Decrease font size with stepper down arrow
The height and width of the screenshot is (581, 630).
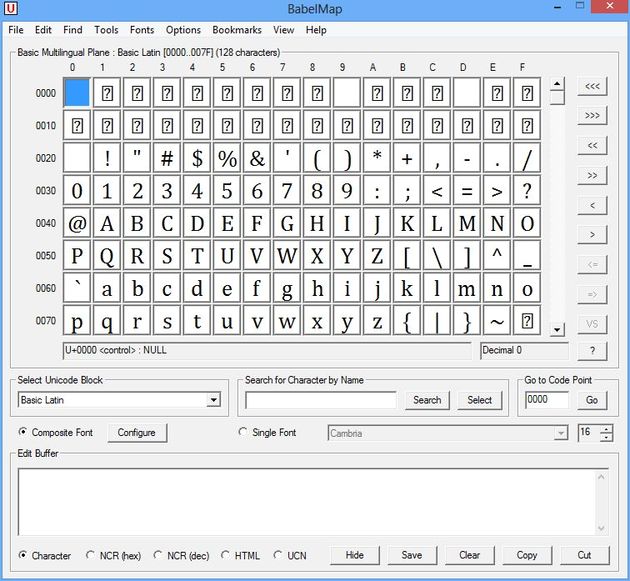coord(606,437)
